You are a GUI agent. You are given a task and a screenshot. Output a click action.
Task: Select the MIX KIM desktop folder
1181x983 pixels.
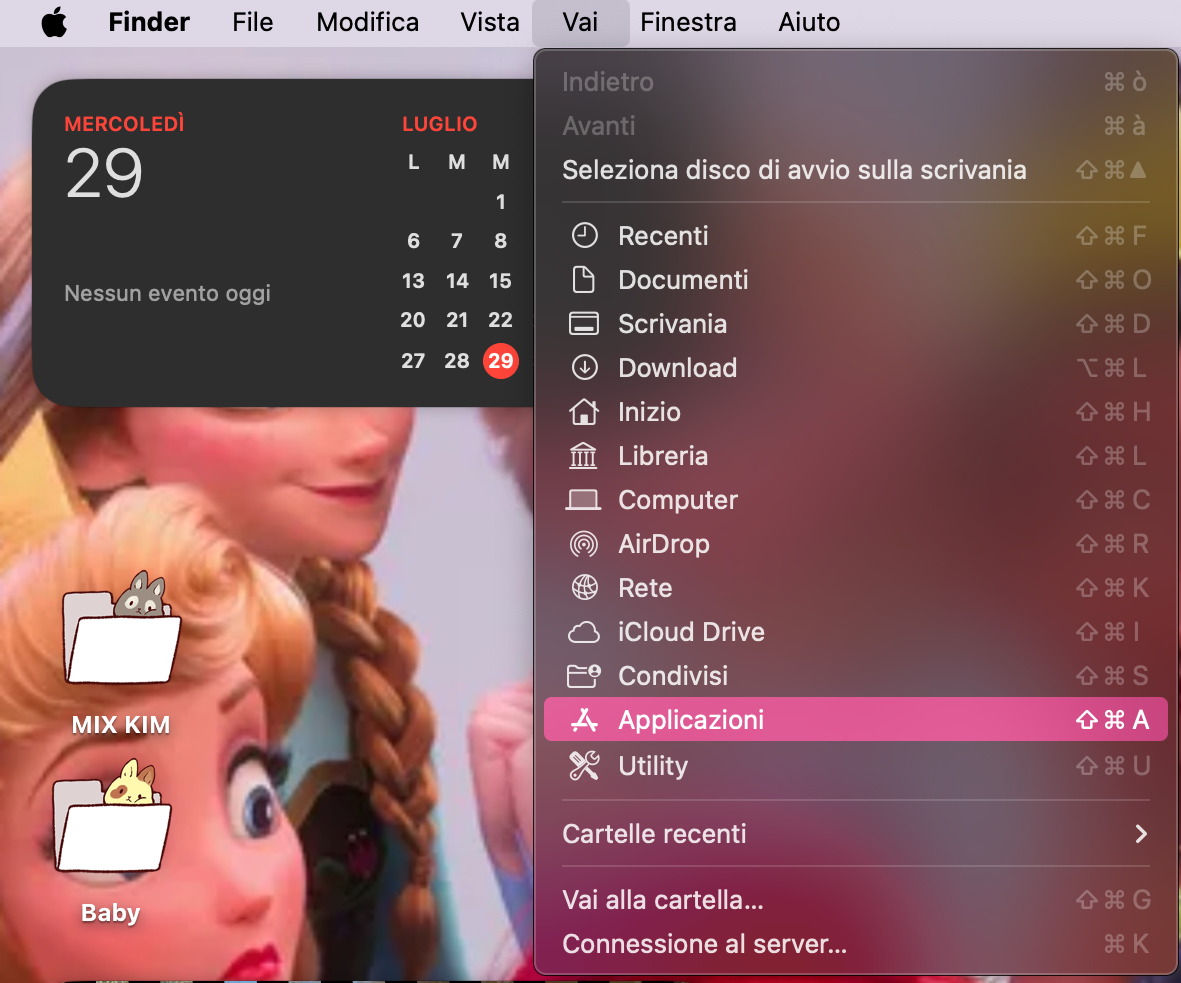tap(121, 654)
